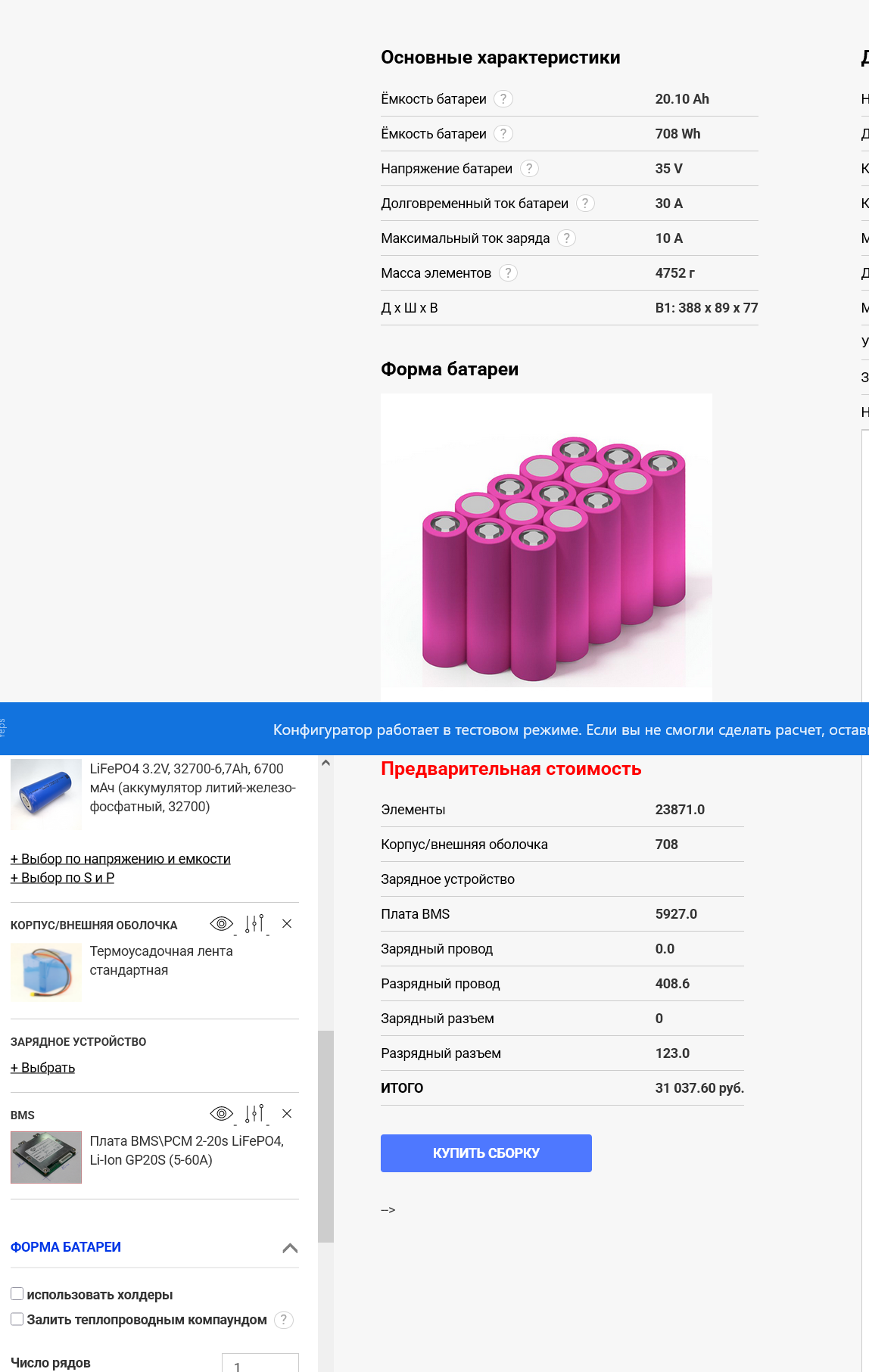Enable использовать холдеры checkbox
The height and width of the screenshot is (1372, 869).
(17, 1294)
